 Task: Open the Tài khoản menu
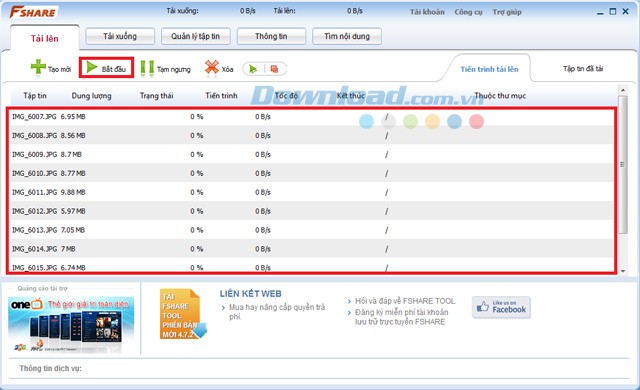click(x=427, y=12)
